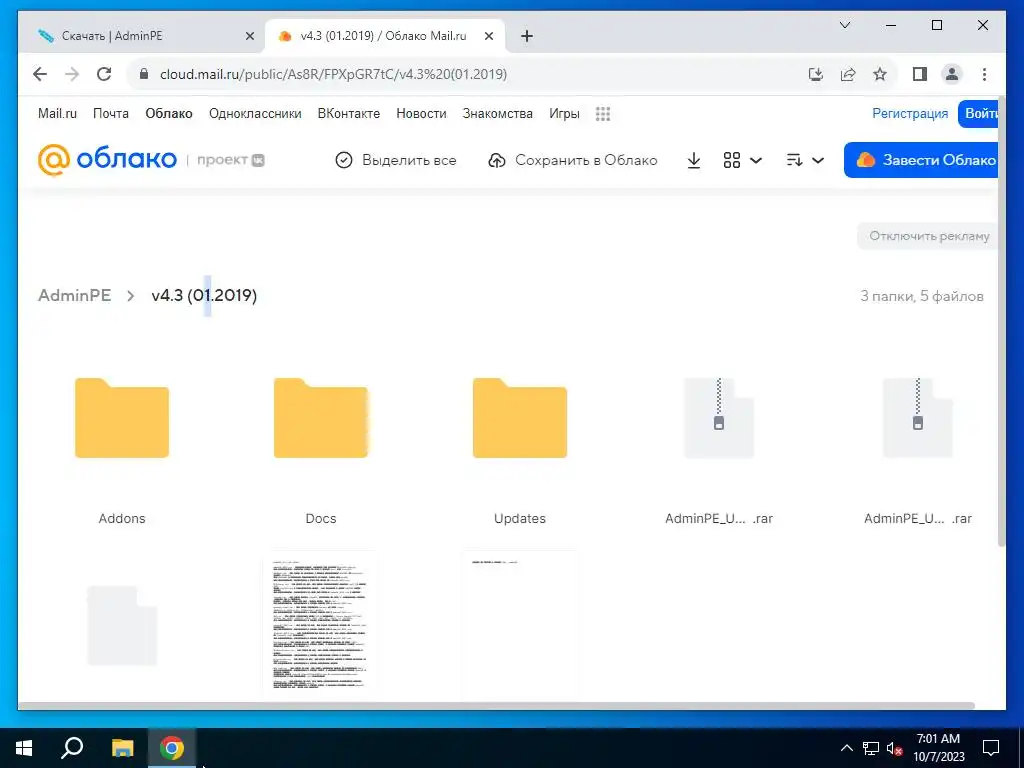
Task: Open the sort order dropdown
Action: [805, 160]
